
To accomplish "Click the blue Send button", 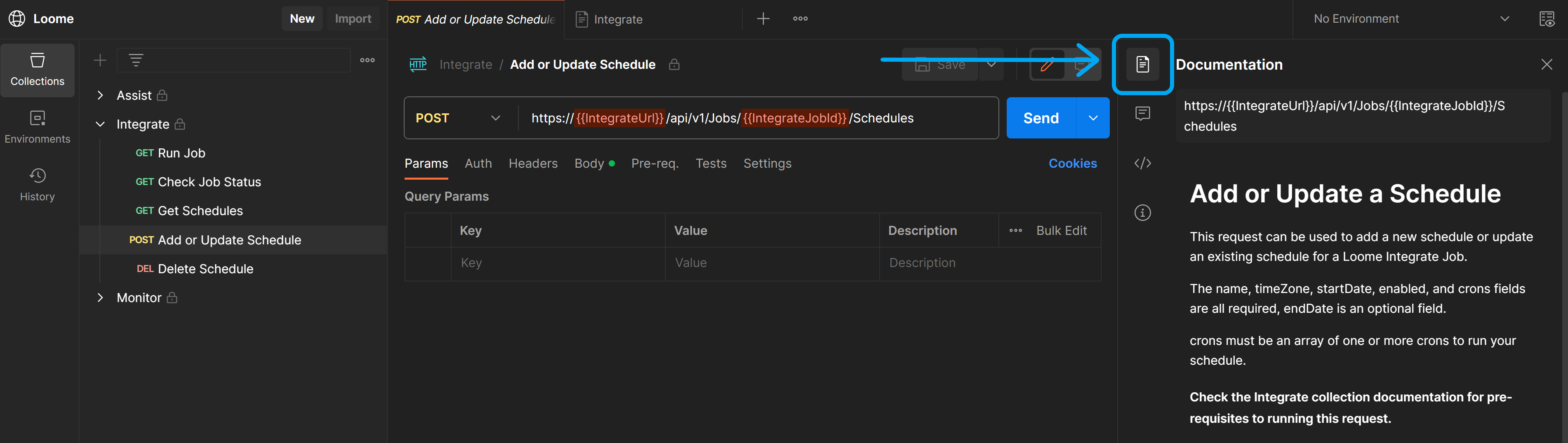I will pos(1041,118).
